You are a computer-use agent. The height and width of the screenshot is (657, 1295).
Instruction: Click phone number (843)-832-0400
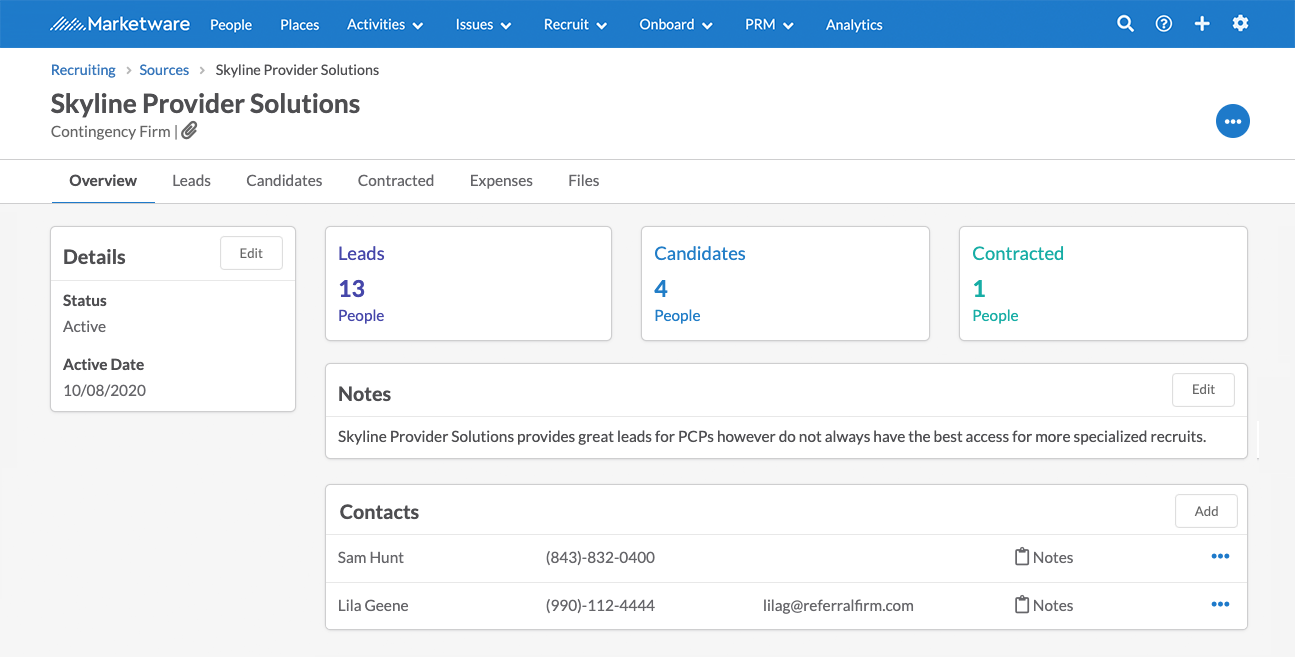pos(600,557)
